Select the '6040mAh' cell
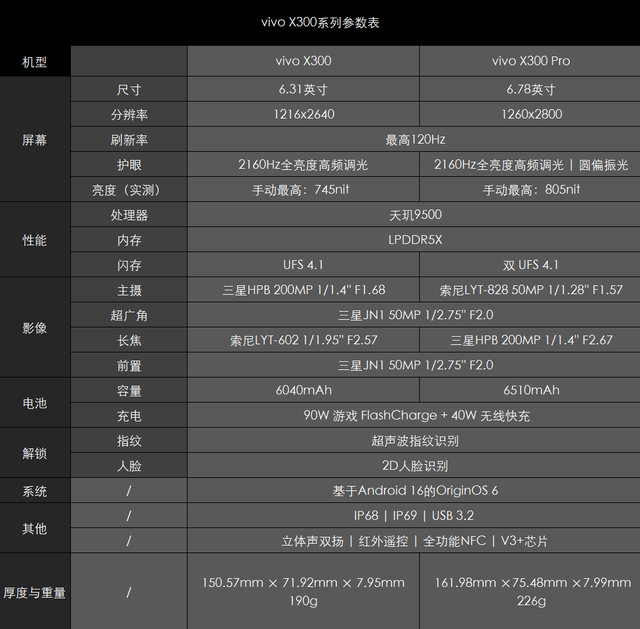This screenshot has height=629, width=640. click(303, 391)
